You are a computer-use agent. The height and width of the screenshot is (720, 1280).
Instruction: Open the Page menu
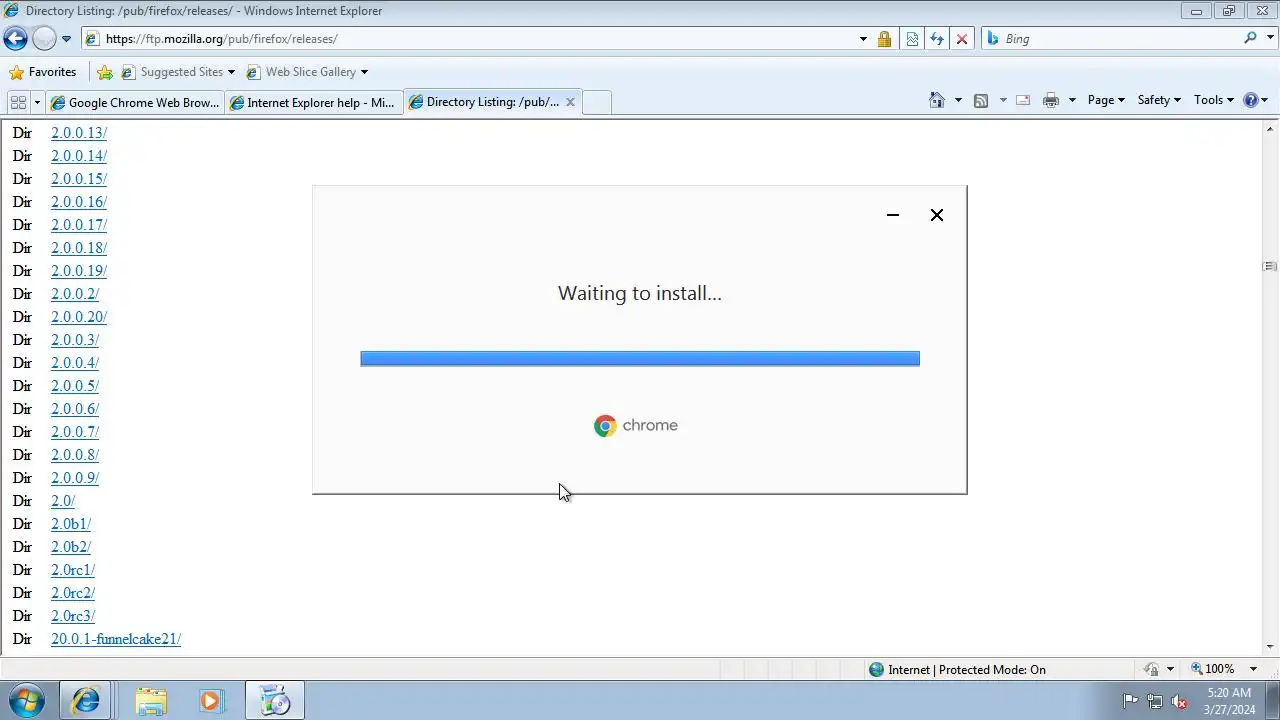1106,100
